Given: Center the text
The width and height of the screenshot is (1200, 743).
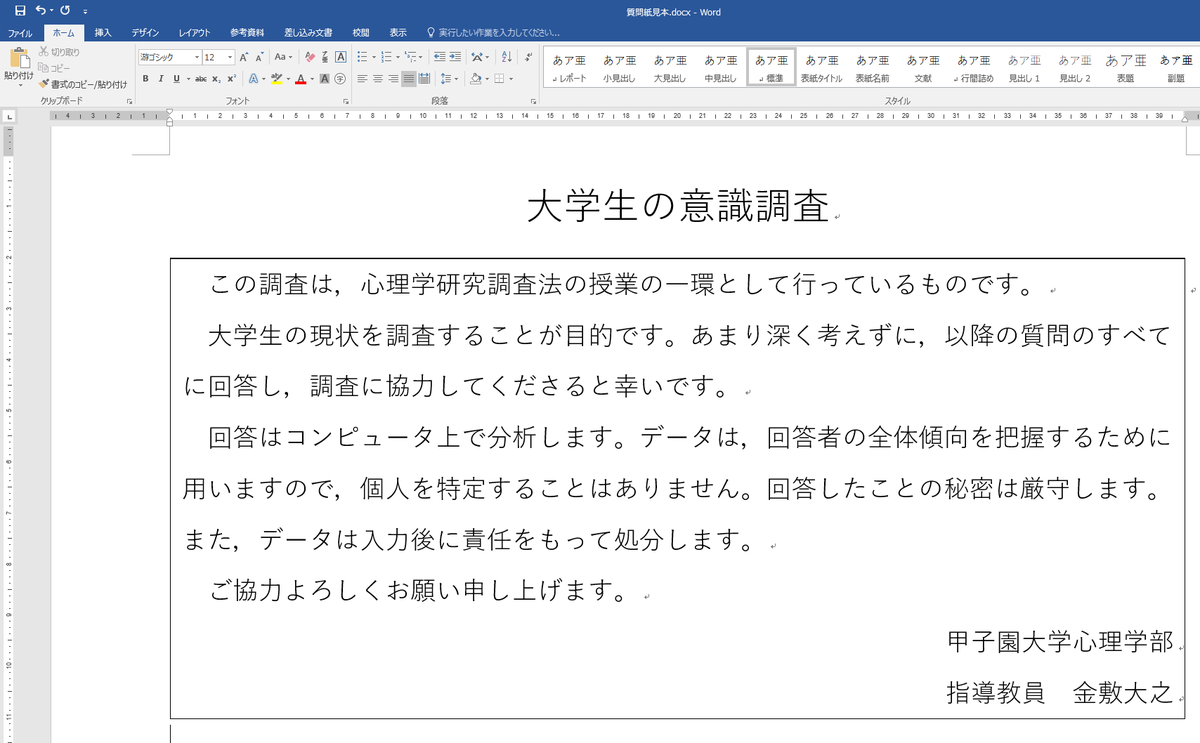Looking at the screenshot, I should (378, 78).
